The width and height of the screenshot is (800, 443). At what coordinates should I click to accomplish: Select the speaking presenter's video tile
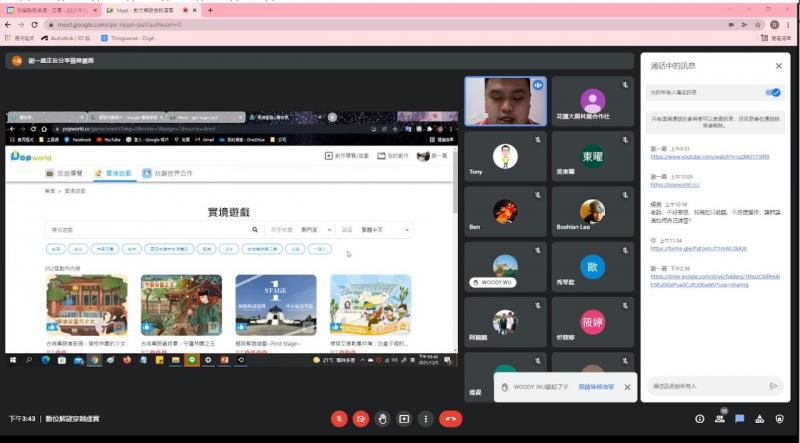506,101
